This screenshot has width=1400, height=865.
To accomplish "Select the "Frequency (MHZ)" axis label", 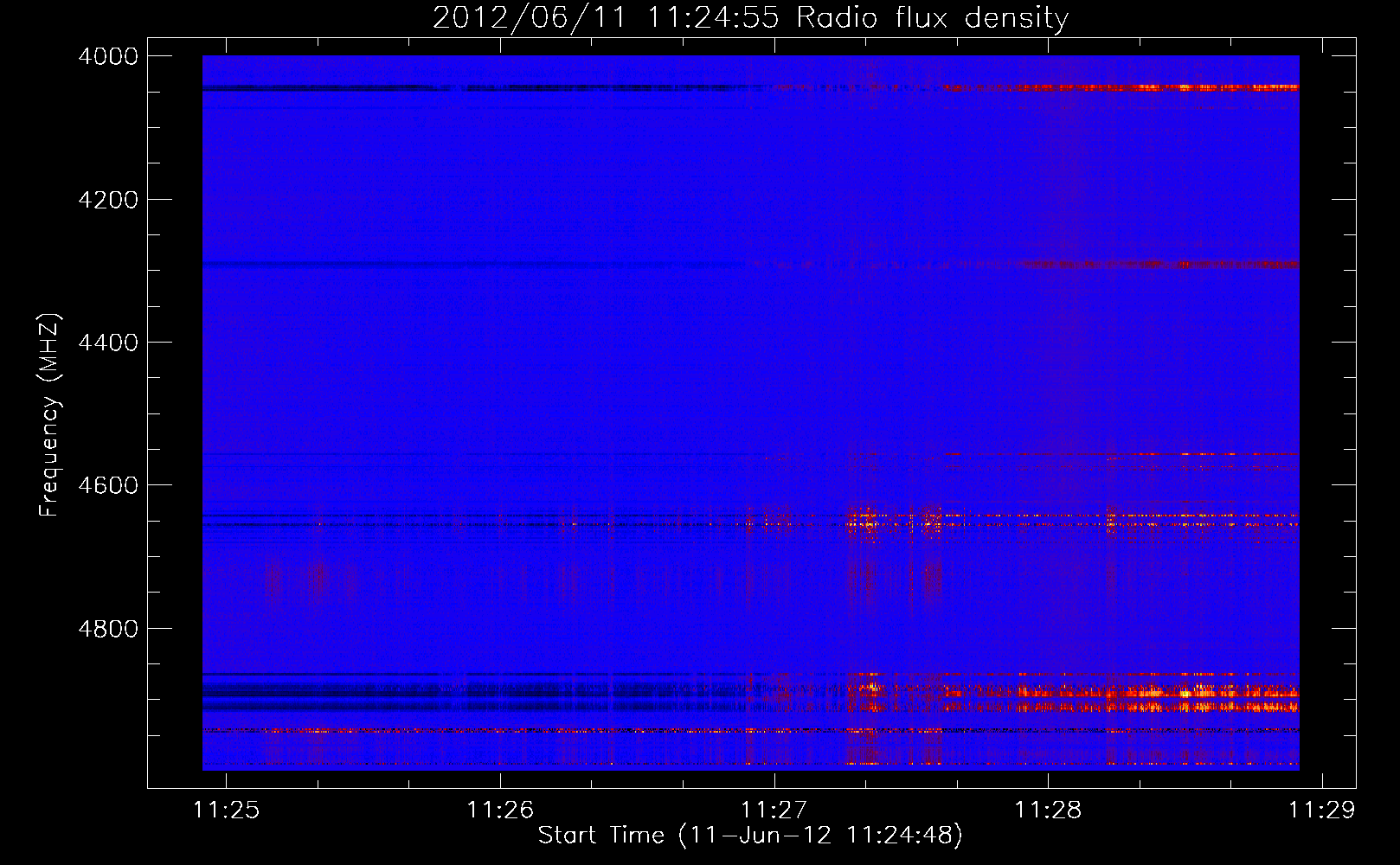I will click(x=50, y=415).
